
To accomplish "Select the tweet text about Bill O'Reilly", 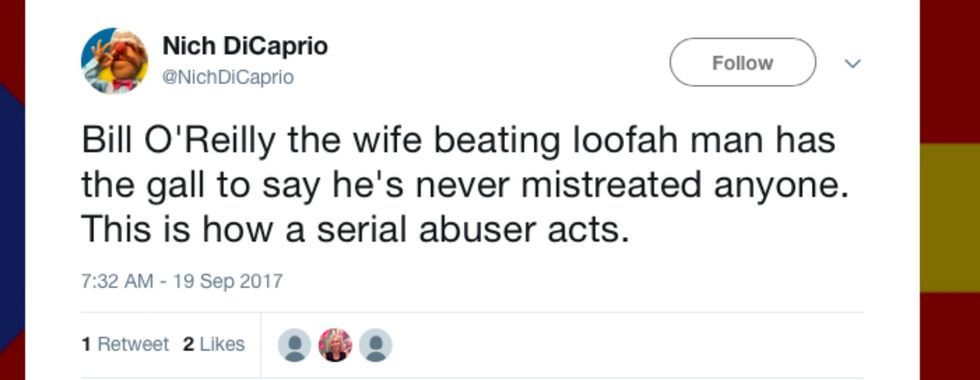I will tap(466, 185).
